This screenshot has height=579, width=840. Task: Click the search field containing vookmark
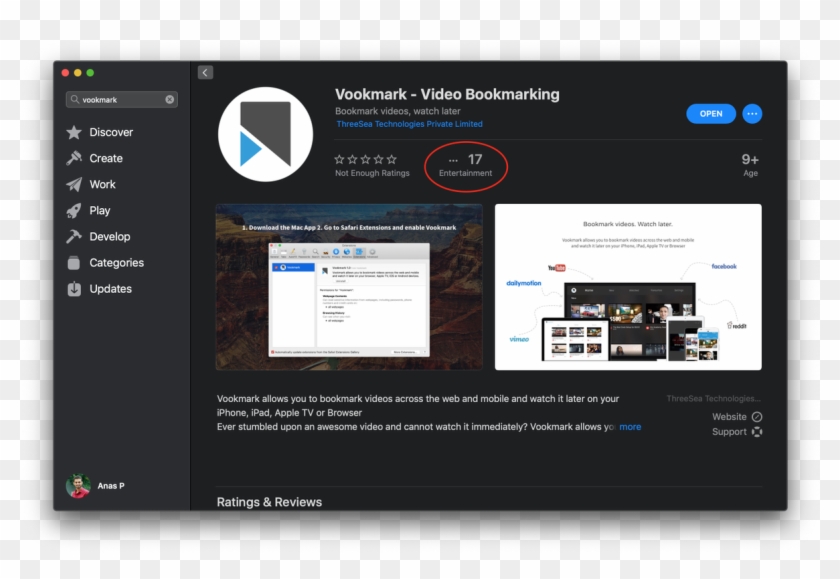(x=120, y=100)
